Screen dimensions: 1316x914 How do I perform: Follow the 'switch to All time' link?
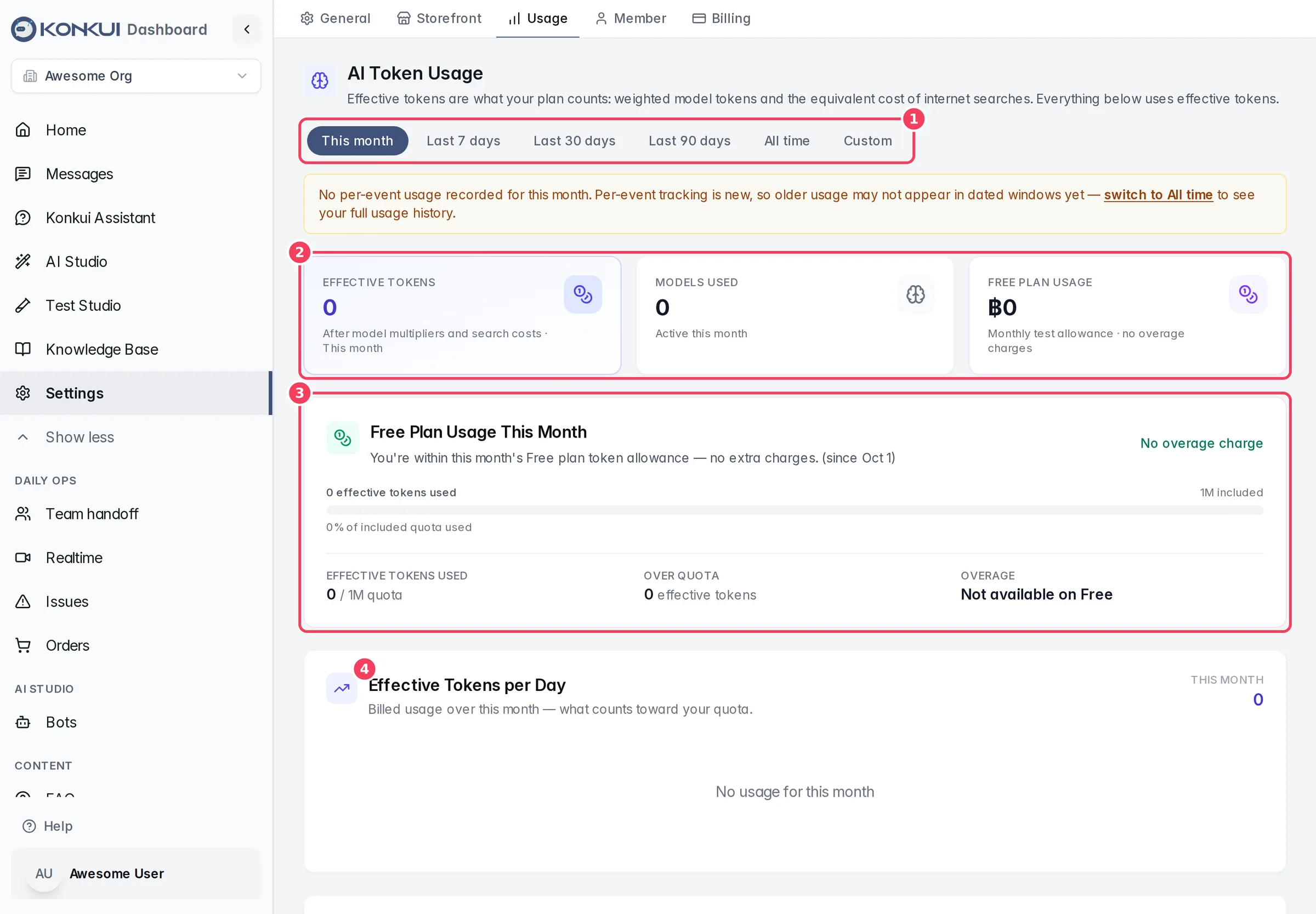1158,195
